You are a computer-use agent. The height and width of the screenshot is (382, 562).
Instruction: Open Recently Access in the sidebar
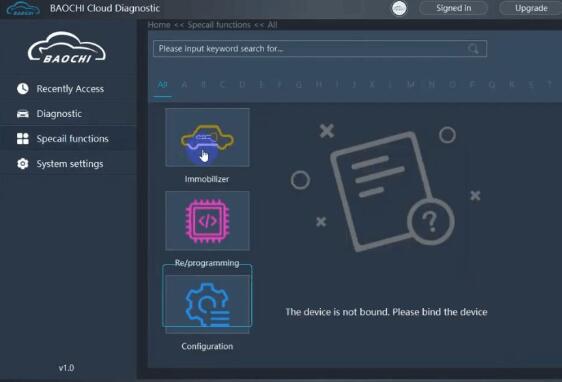click(x=68, y=89)
